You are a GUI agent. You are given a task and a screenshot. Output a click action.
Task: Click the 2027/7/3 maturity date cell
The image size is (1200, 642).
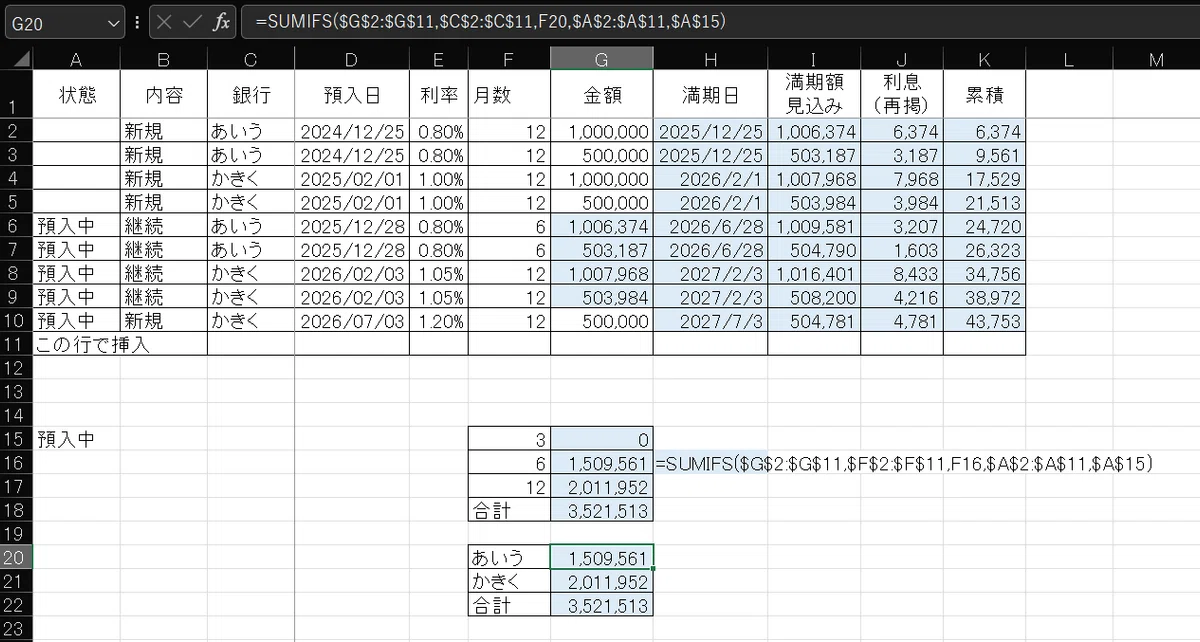point(710,321)
